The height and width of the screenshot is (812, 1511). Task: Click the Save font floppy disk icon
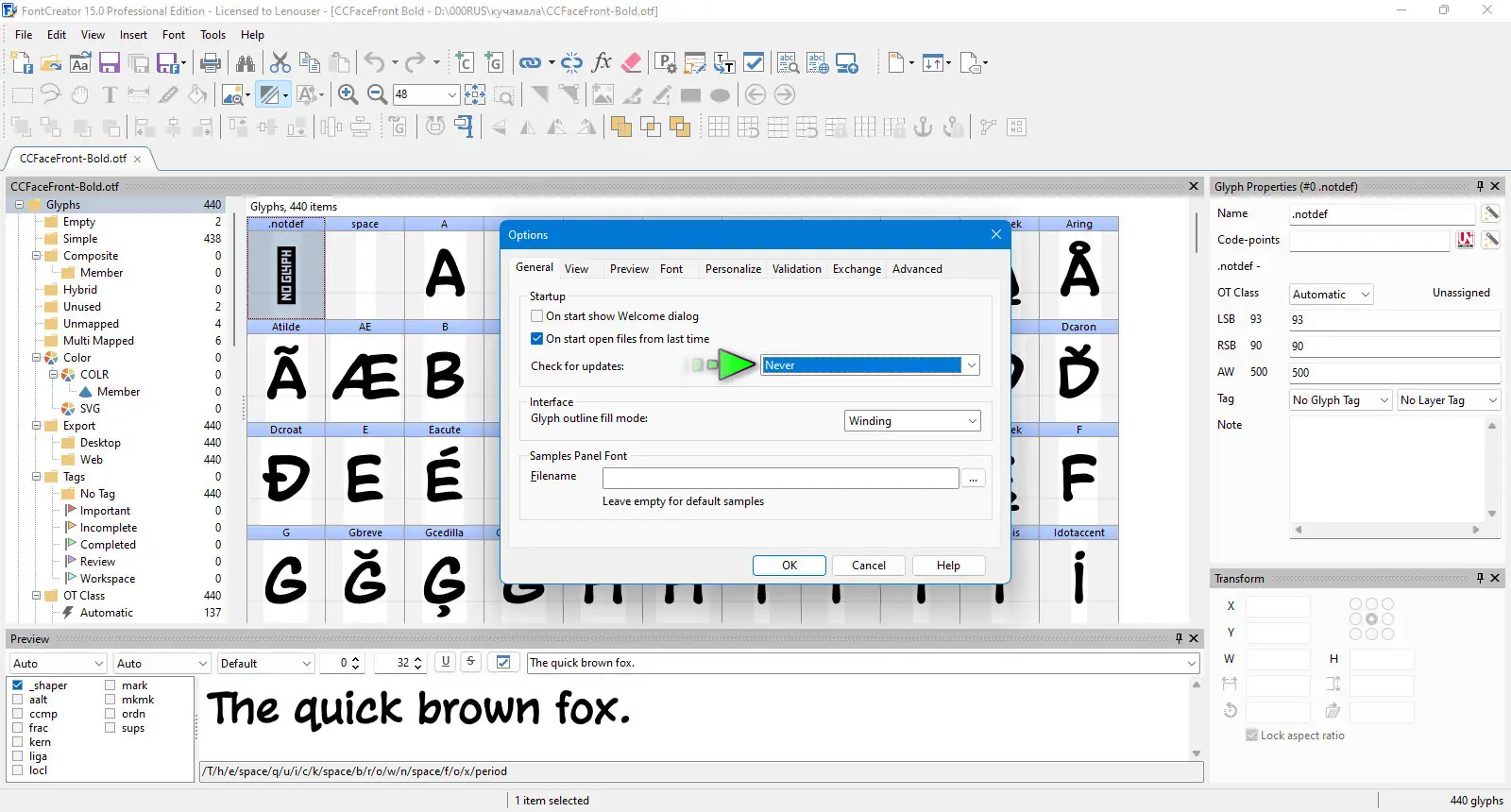point(110,63)
